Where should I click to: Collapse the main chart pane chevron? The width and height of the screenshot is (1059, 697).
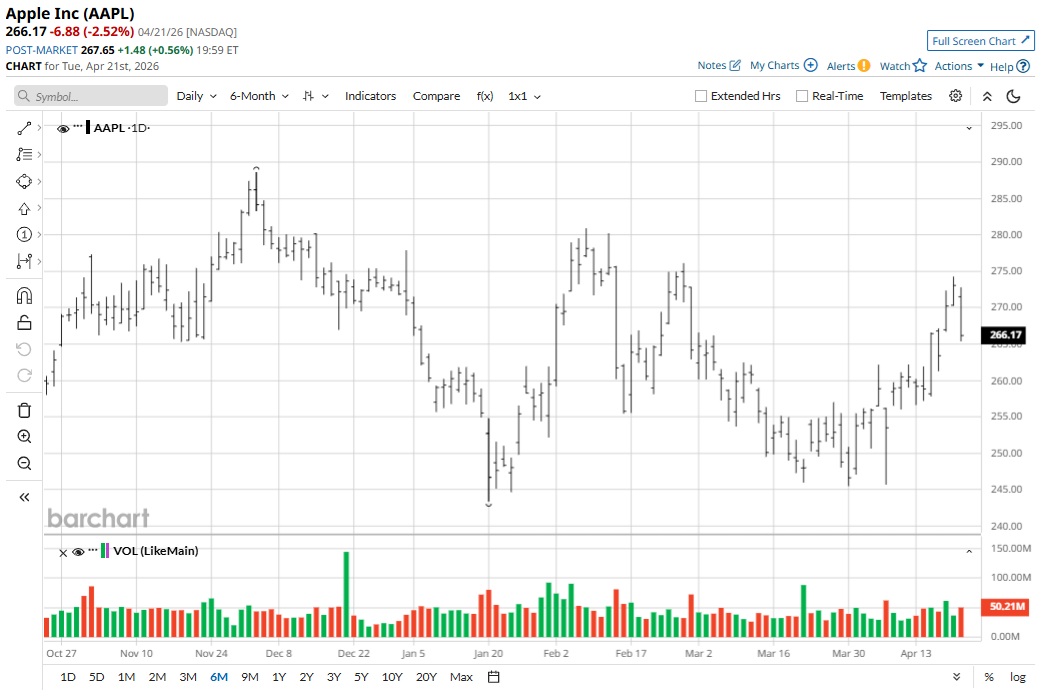(969, 128)
